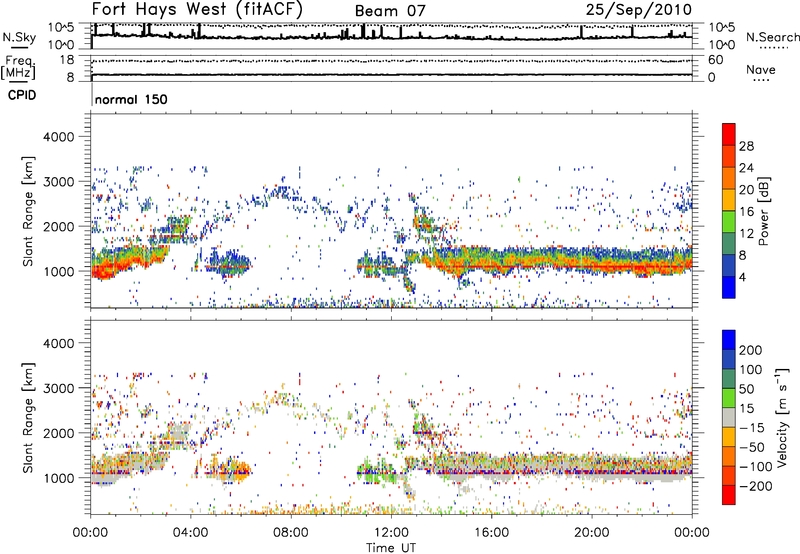Click the velocity panel 'Slant Range [km]' label
The image size is (800, 554).
coord(28,418)
